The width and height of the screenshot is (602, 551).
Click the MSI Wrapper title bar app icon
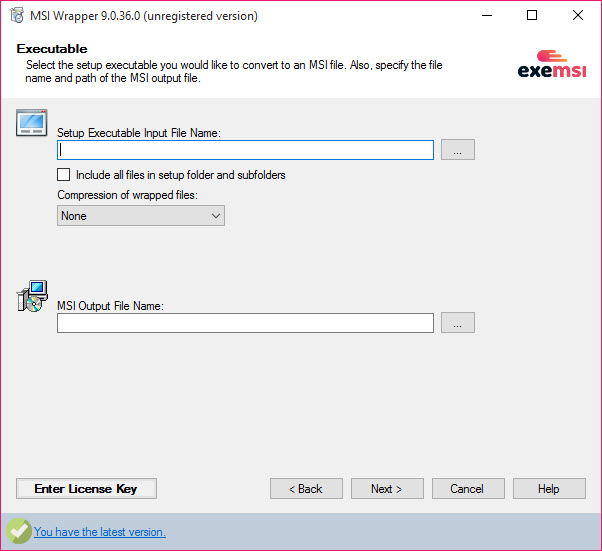17,16
